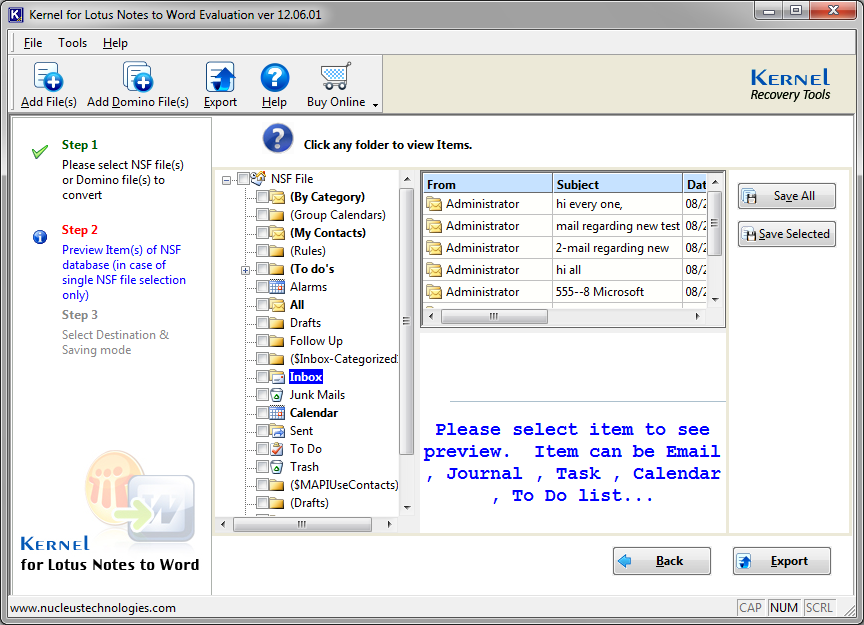Click the Buy Online shopping cart icon

click(336, 77)
